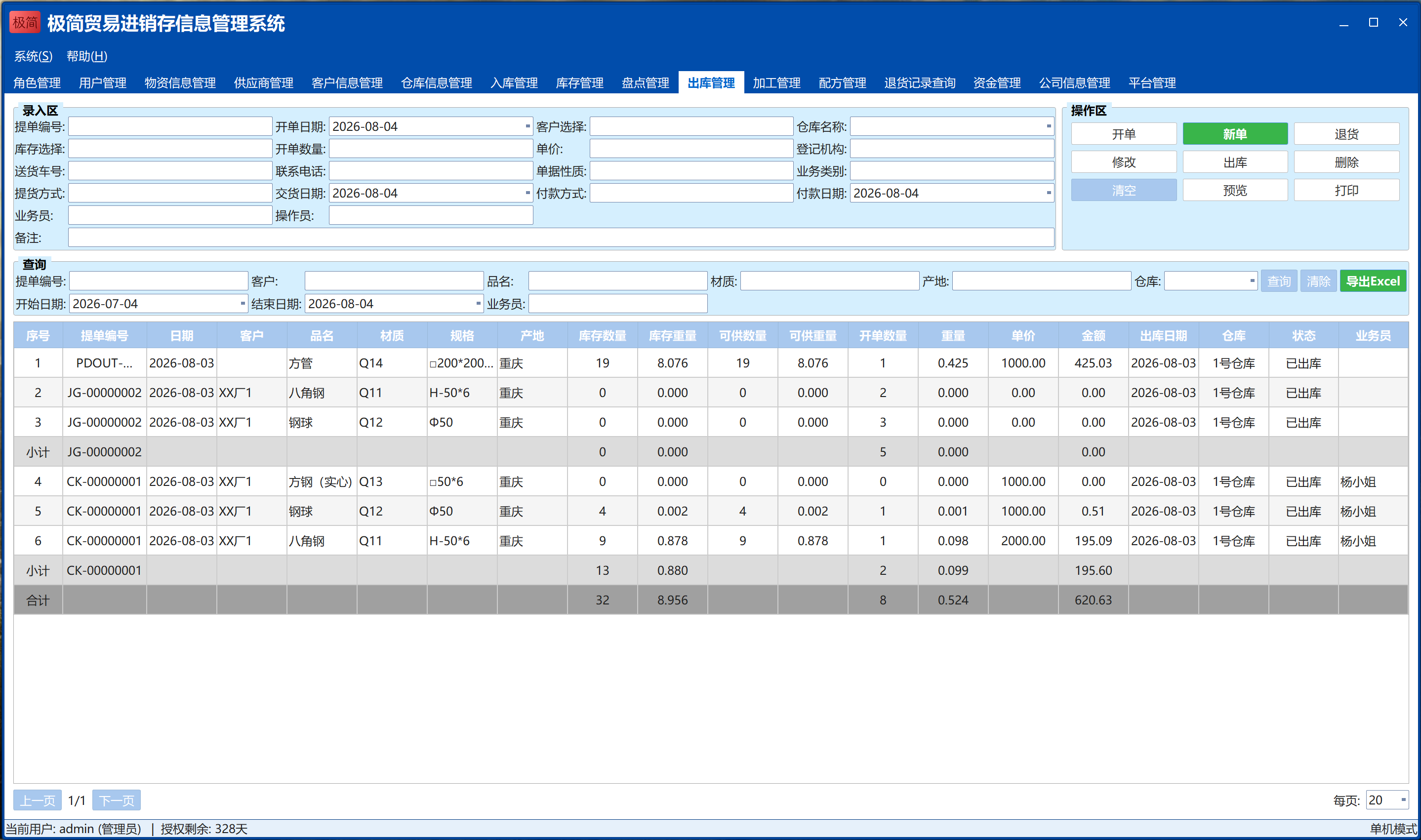The image size is (1421, 840).
Task: Click the 状态 column header
Action: 1303,336
